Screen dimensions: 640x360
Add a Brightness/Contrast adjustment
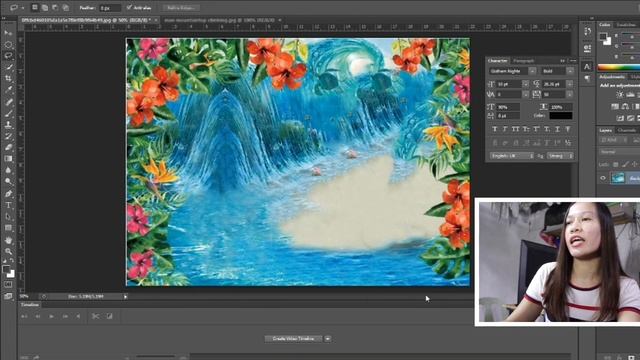pyautogui.click(x=620, y=95)
